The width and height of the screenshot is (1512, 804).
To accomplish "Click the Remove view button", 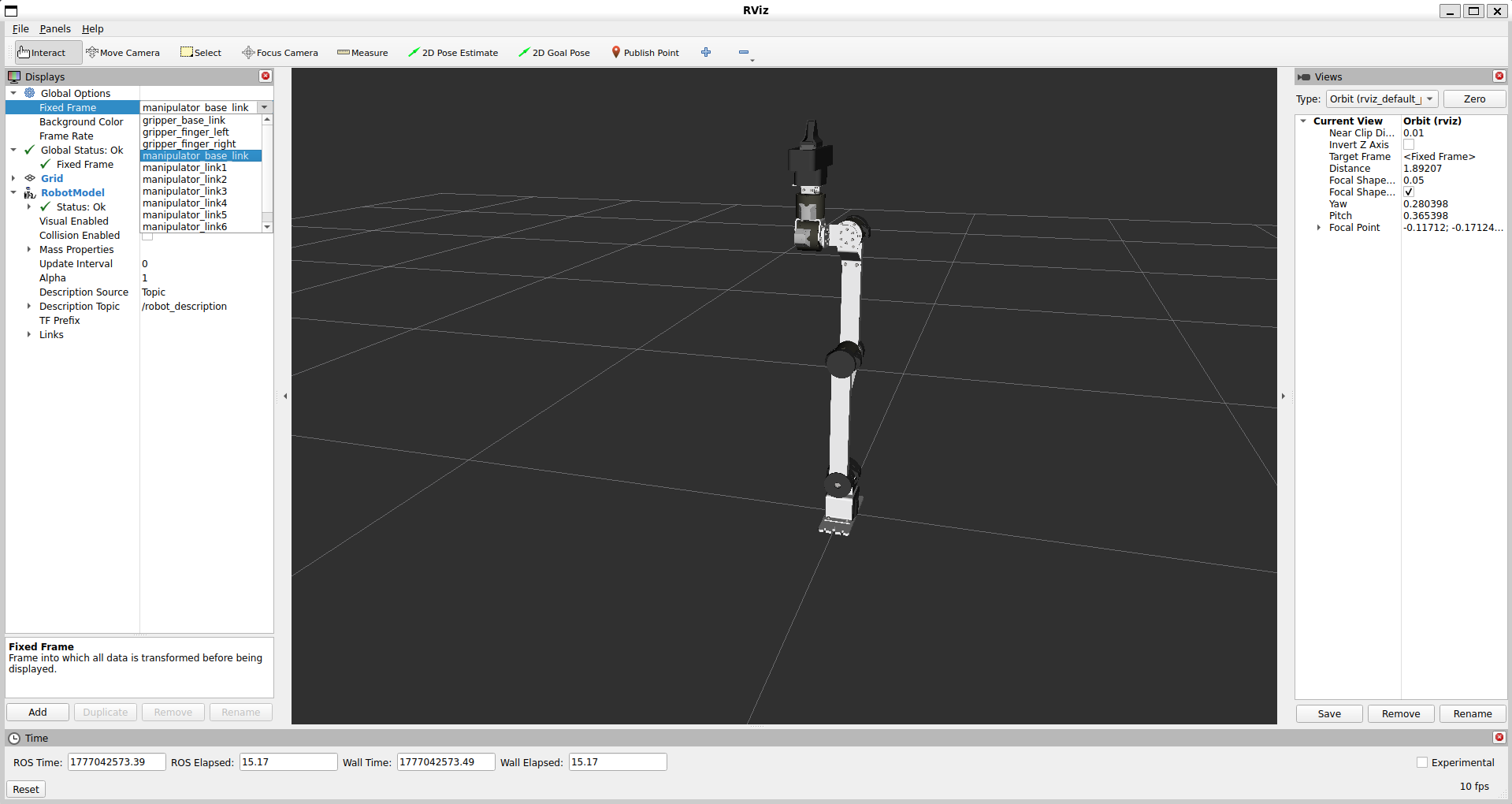I will pyautogui.click(x=1401, y=713).
